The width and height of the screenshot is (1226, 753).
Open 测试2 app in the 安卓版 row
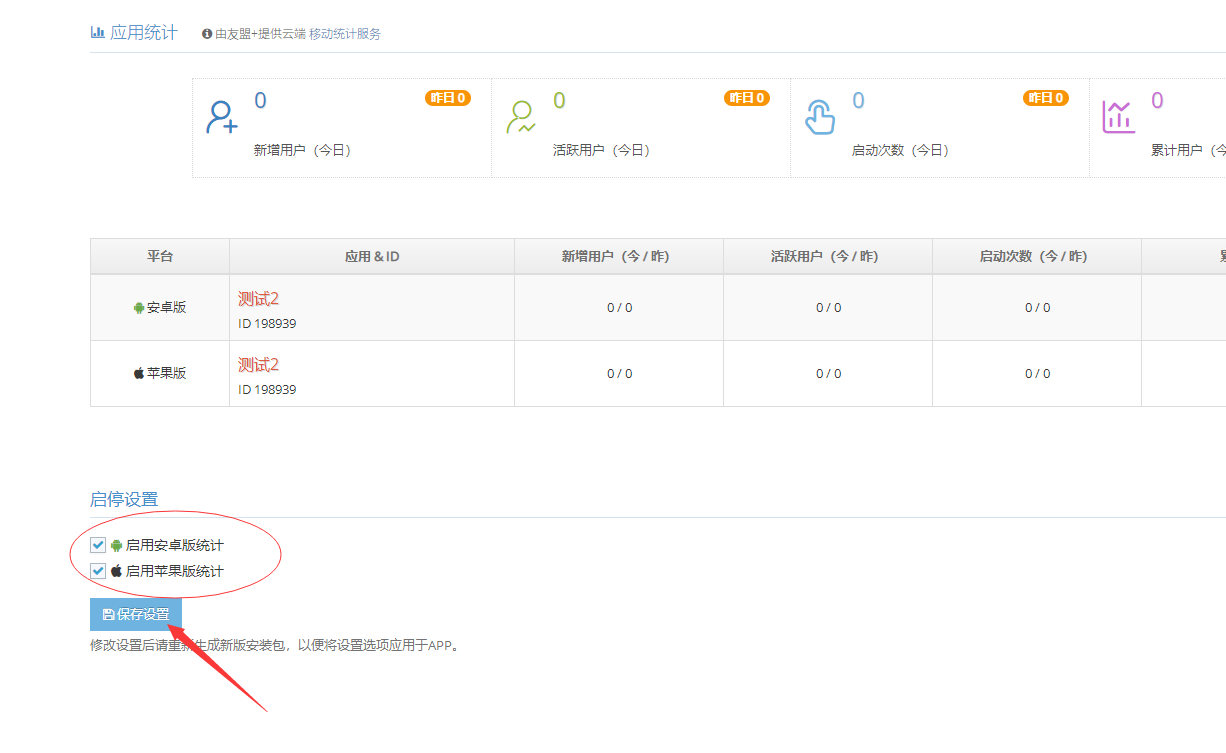pos(258,299)
